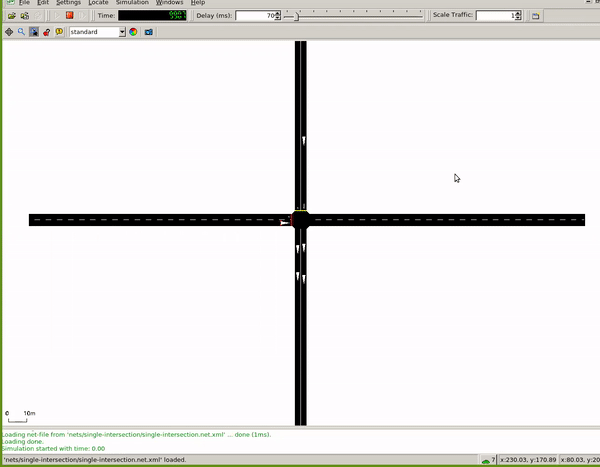600x467 pixels.
Task: Open the File menu
Action: [x=24, y=2]
